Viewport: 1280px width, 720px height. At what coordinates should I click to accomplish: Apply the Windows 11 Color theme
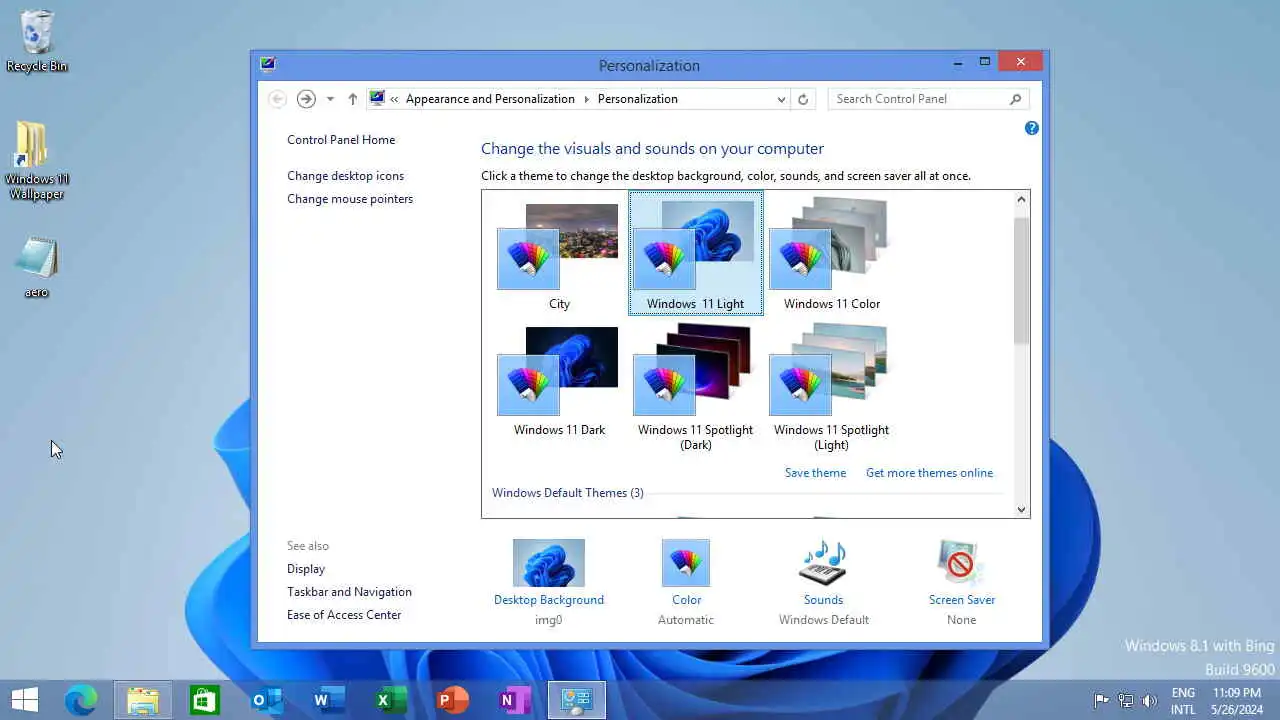click(831, 253)
